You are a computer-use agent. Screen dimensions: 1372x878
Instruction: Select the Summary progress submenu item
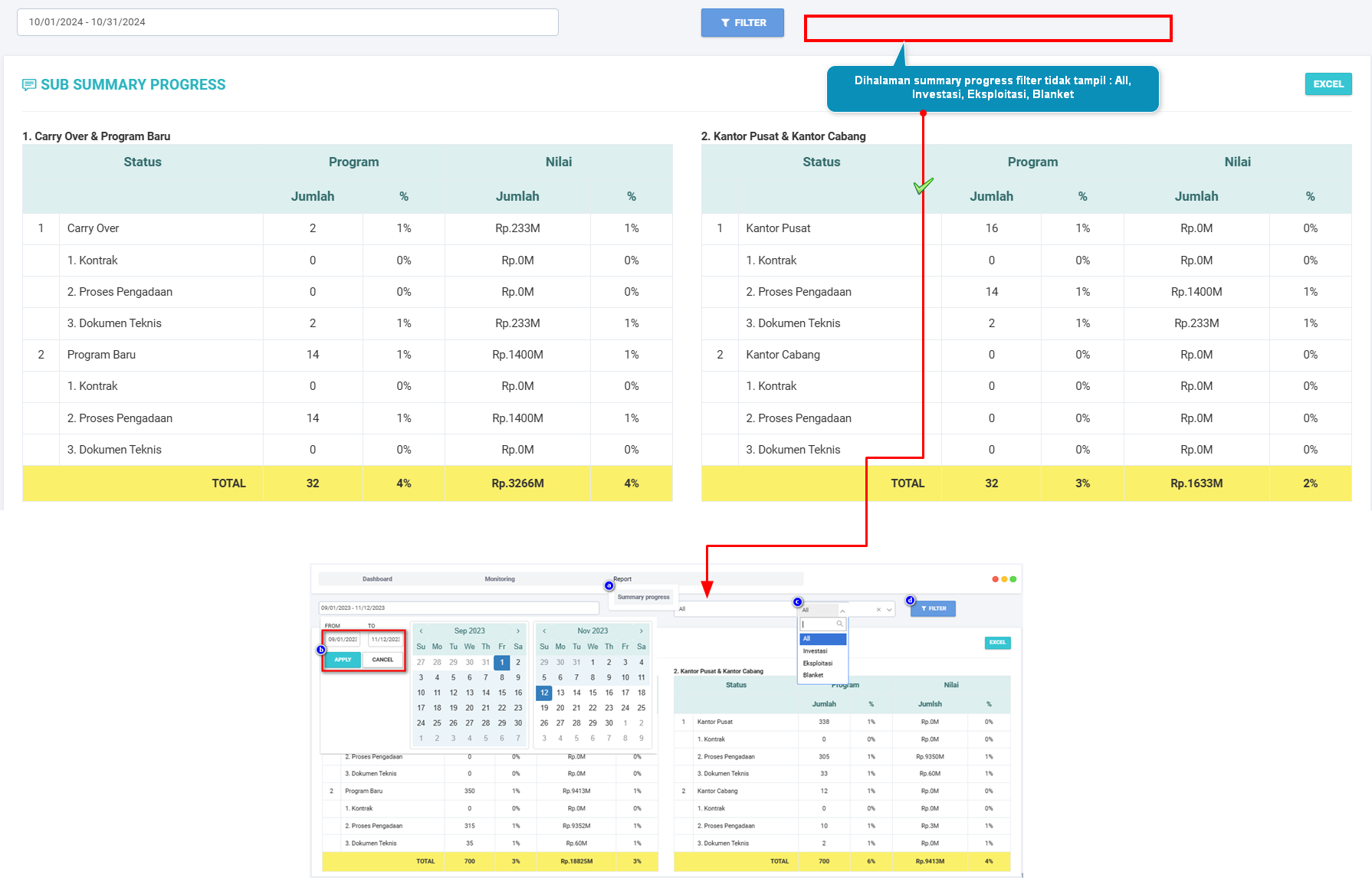pos(643,597)
